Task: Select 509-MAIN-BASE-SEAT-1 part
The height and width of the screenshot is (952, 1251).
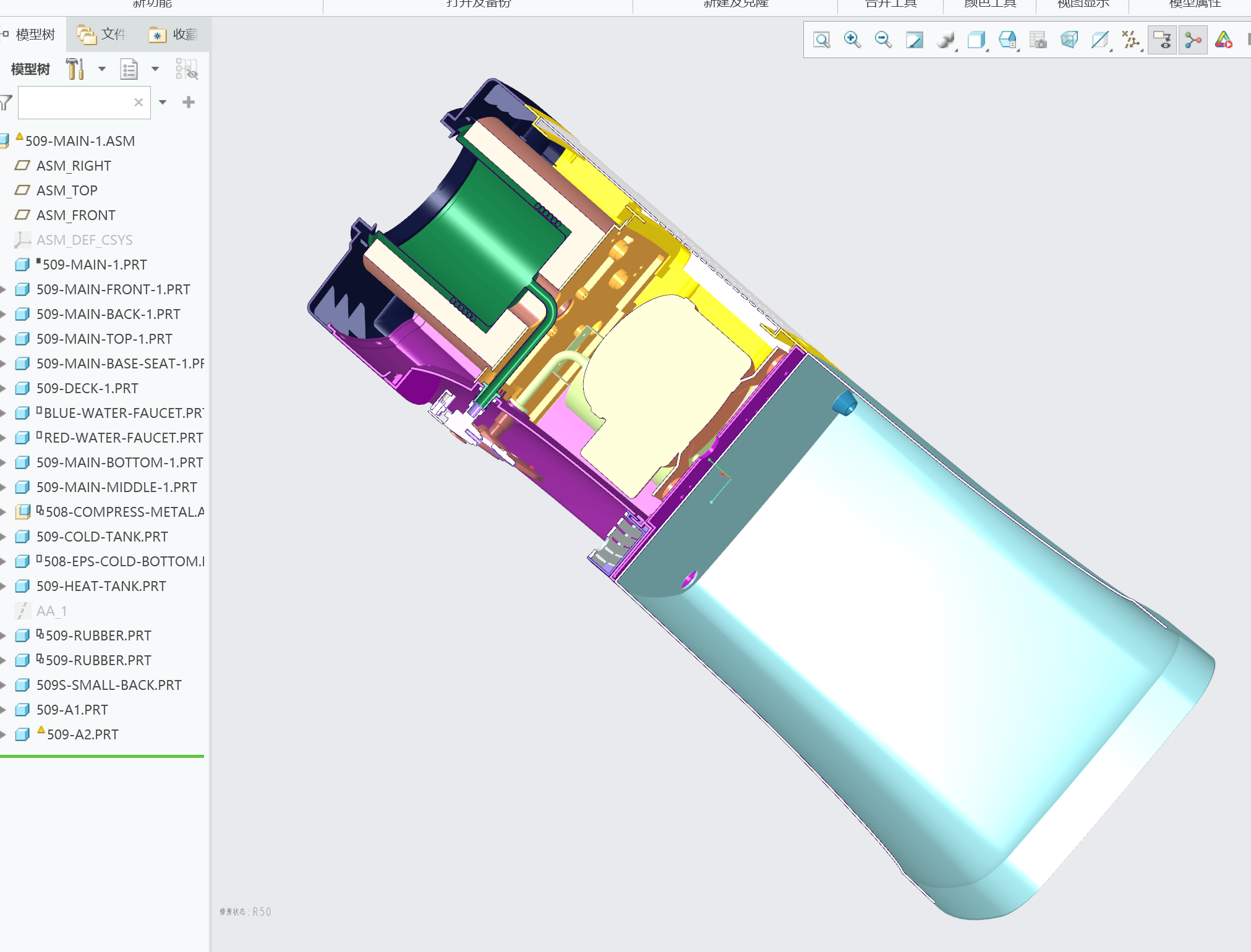Action: [x=120, y=363]
